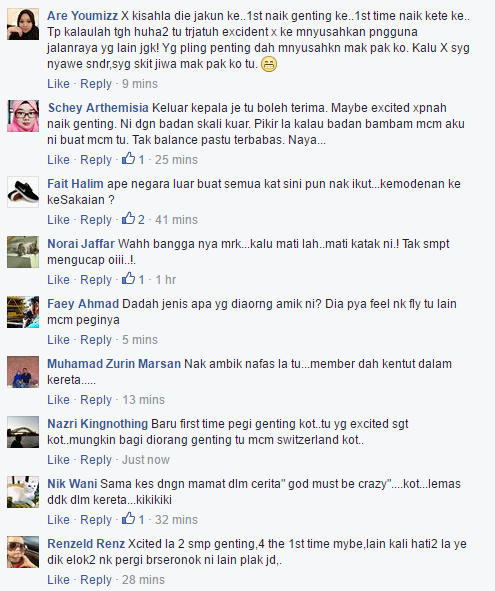Click thumbs-up icon on Fait Halim's comment
Image resolution: width=495 pixels, height=591 pixels.
tap(128, 218)
